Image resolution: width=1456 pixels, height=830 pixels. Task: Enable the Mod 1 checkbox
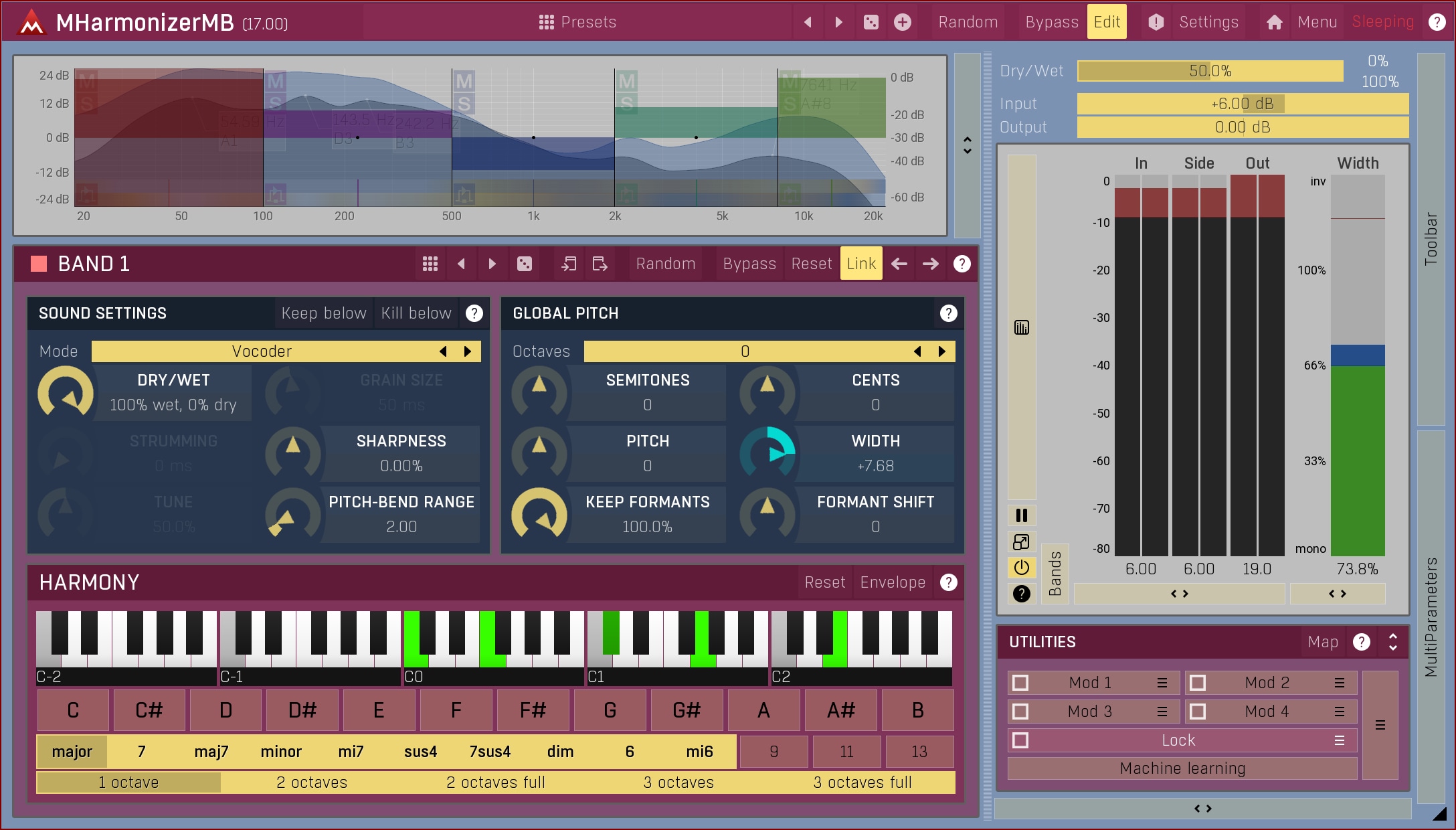point(1020,683)
